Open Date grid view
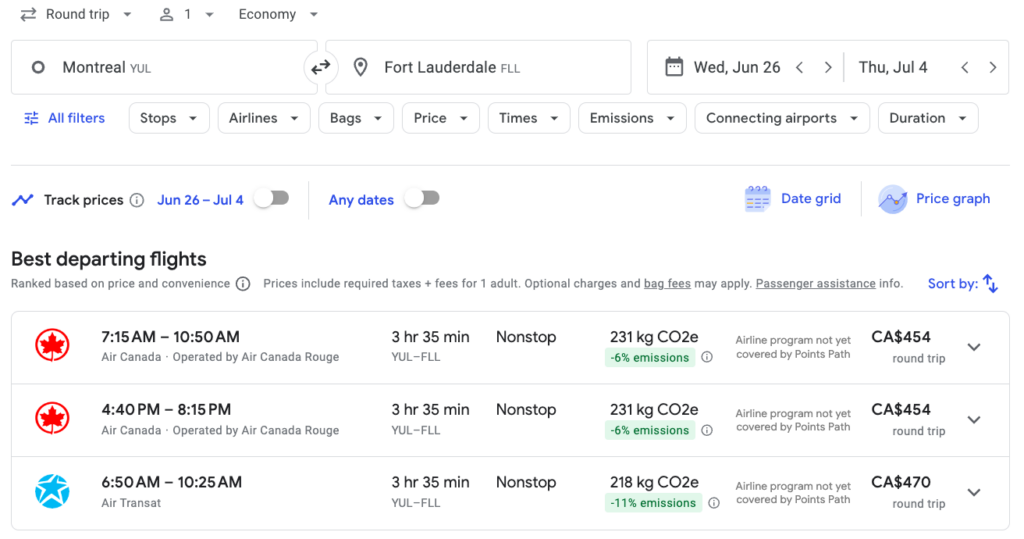This screenshot has height=539, width=1024. pyautogui.click(x=793, y=199)
